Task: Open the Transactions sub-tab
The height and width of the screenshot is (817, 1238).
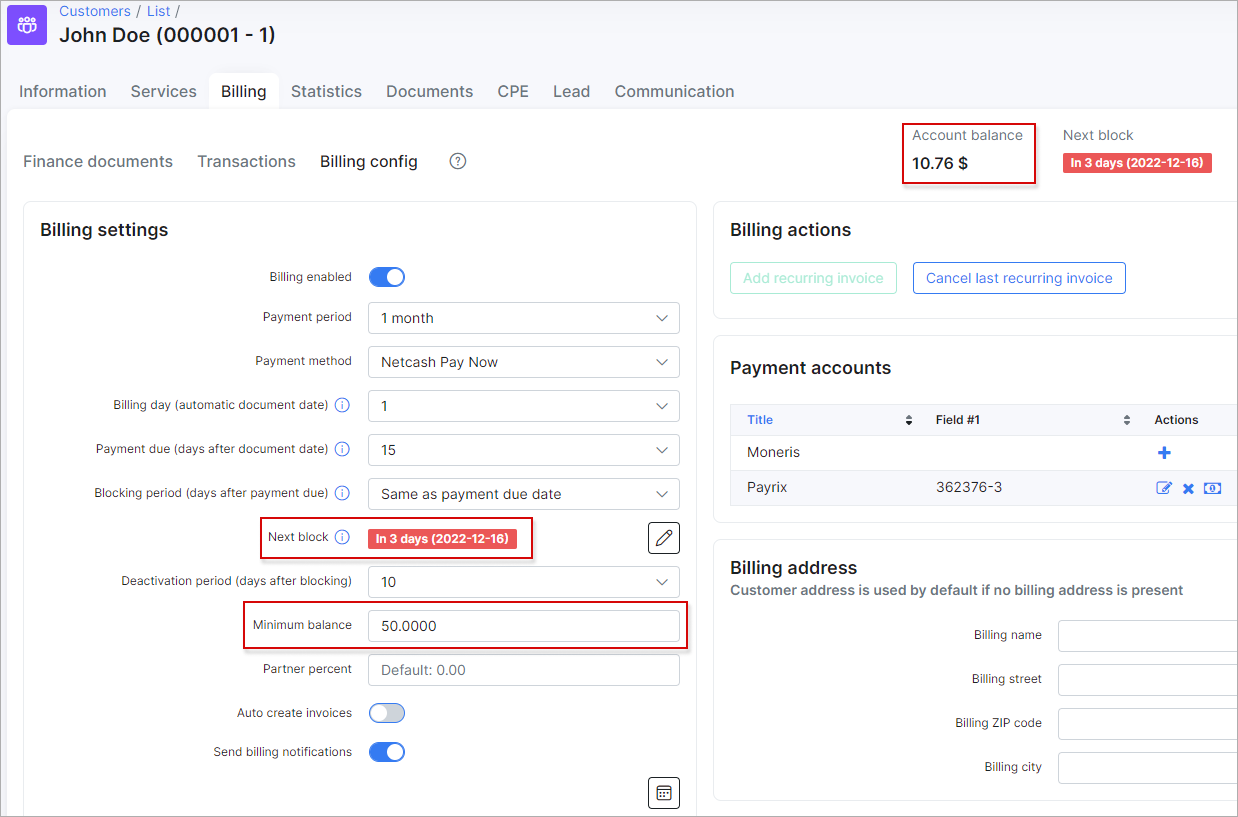Action: click(246, 161)
